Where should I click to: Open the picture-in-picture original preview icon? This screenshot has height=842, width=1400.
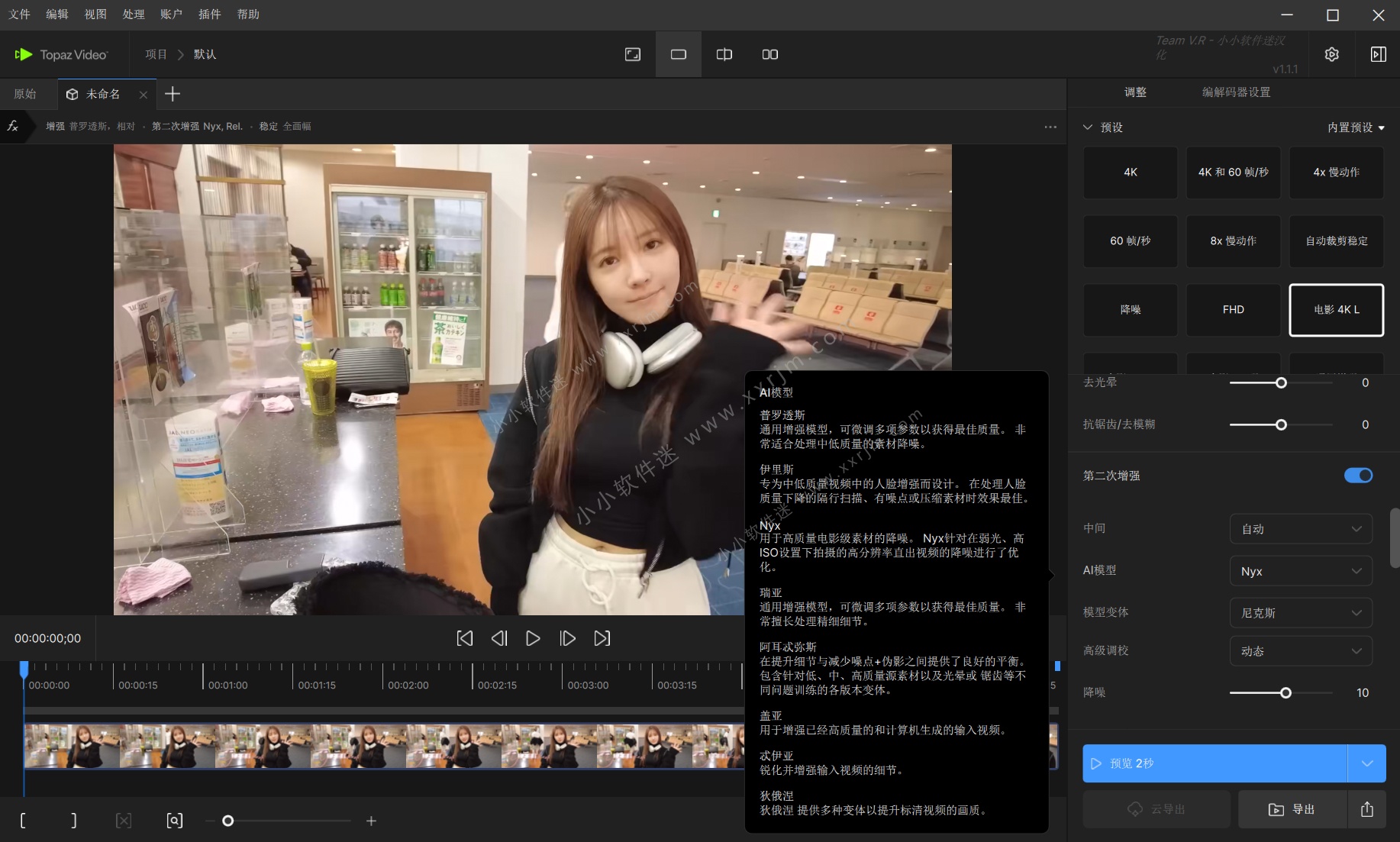click(632, 53)
